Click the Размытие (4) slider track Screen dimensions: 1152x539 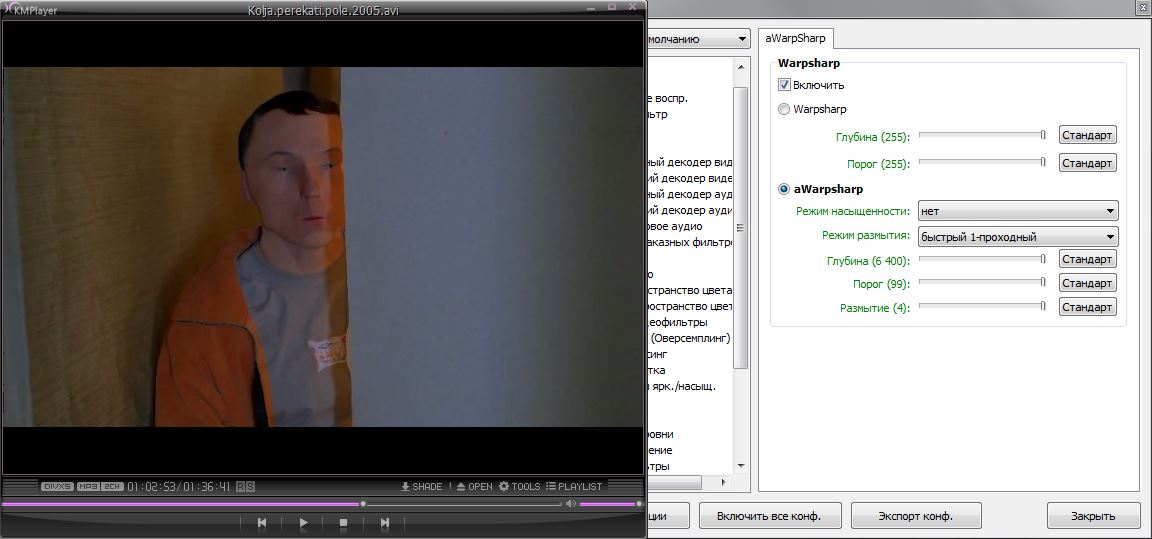(980, 307)
